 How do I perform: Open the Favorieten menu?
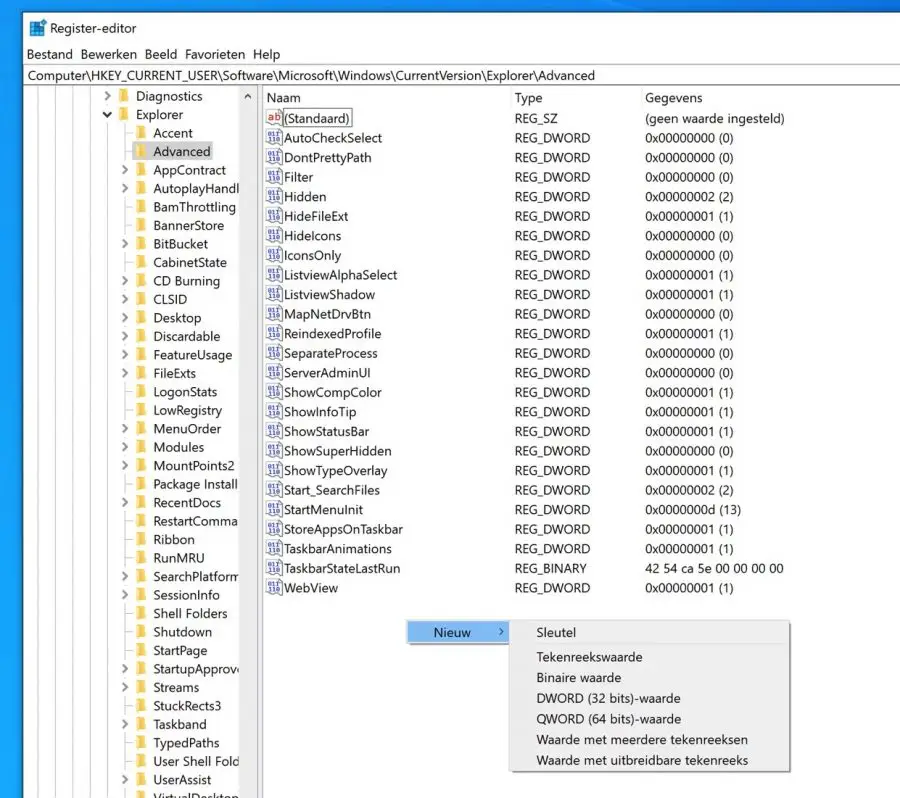pos(215,54)
